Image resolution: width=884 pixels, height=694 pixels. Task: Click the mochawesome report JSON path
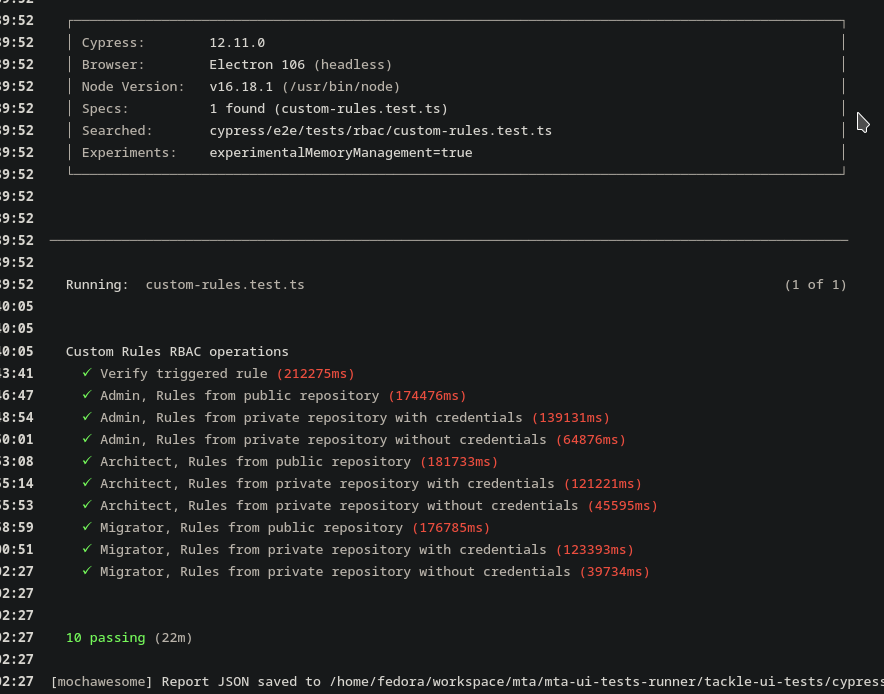point(600,682)
